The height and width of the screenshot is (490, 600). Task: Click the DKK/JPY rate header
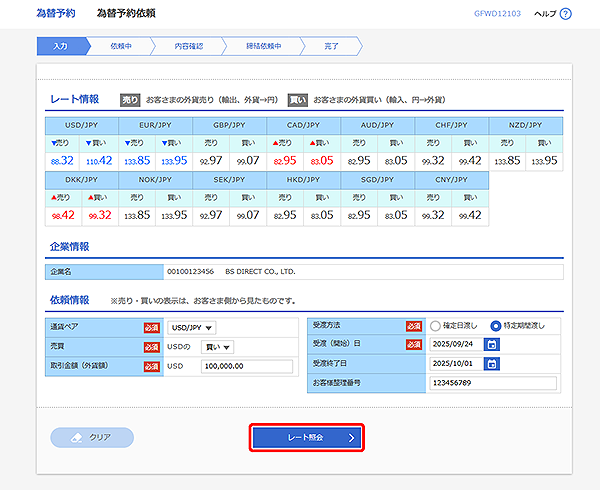tap(82, 180)
